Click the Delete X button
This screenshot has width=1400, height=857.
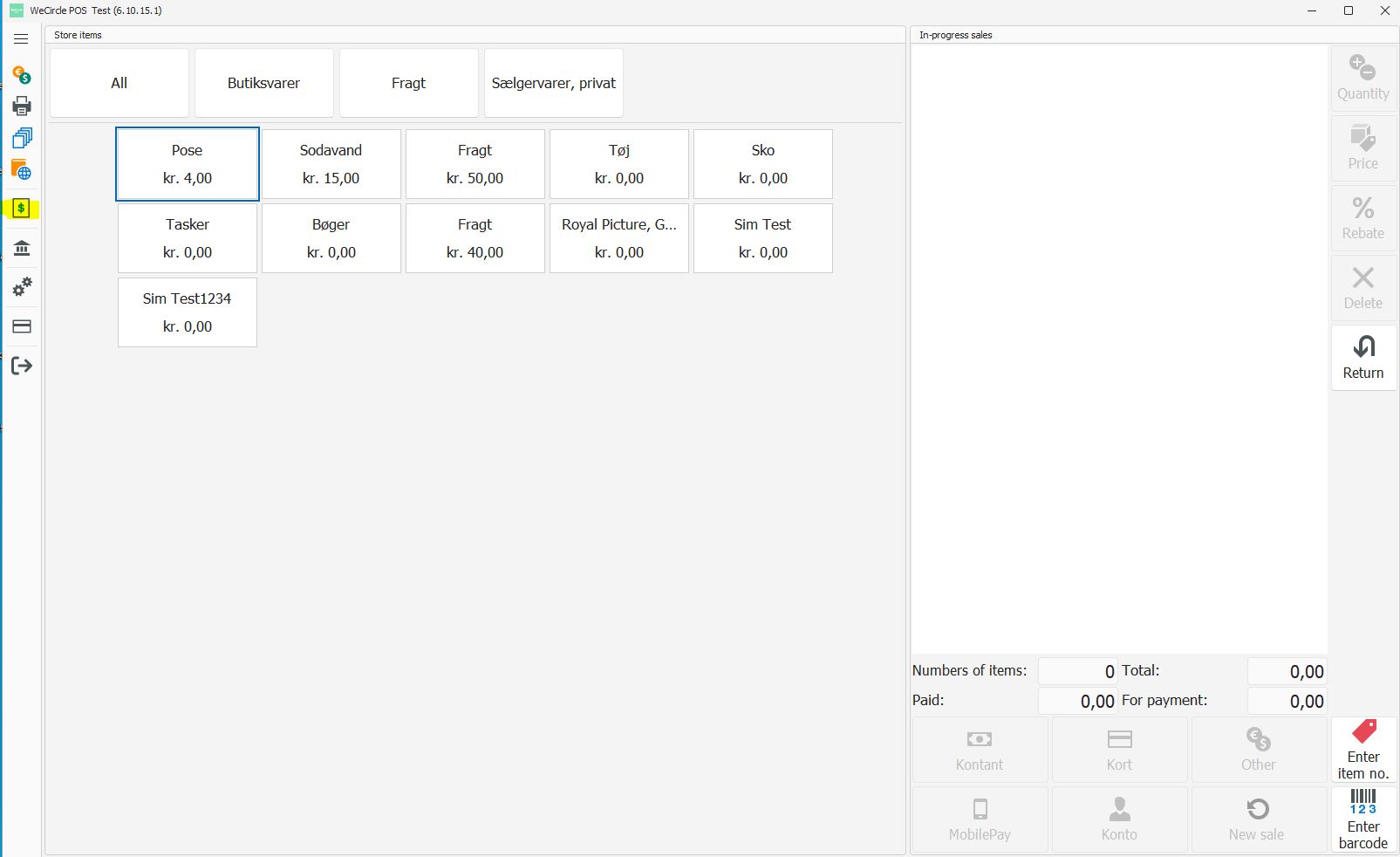pyautogui.click(x=1363, y=287)
